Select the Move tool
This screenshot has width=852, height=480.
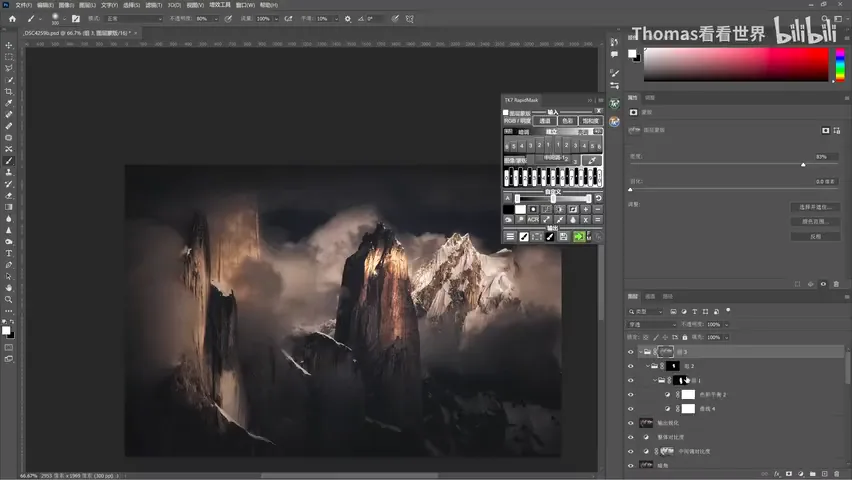click(x=9, y=45)
